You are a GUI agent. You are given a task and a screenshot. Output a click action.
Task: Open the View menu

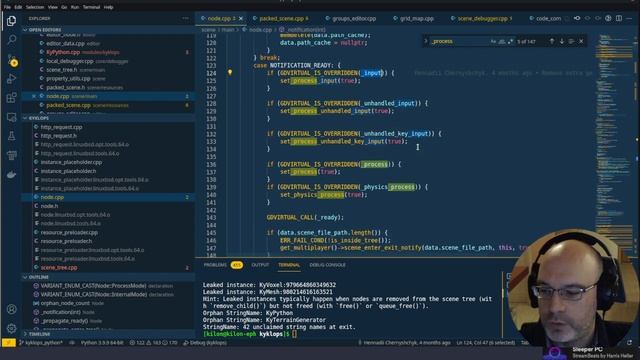53,7
